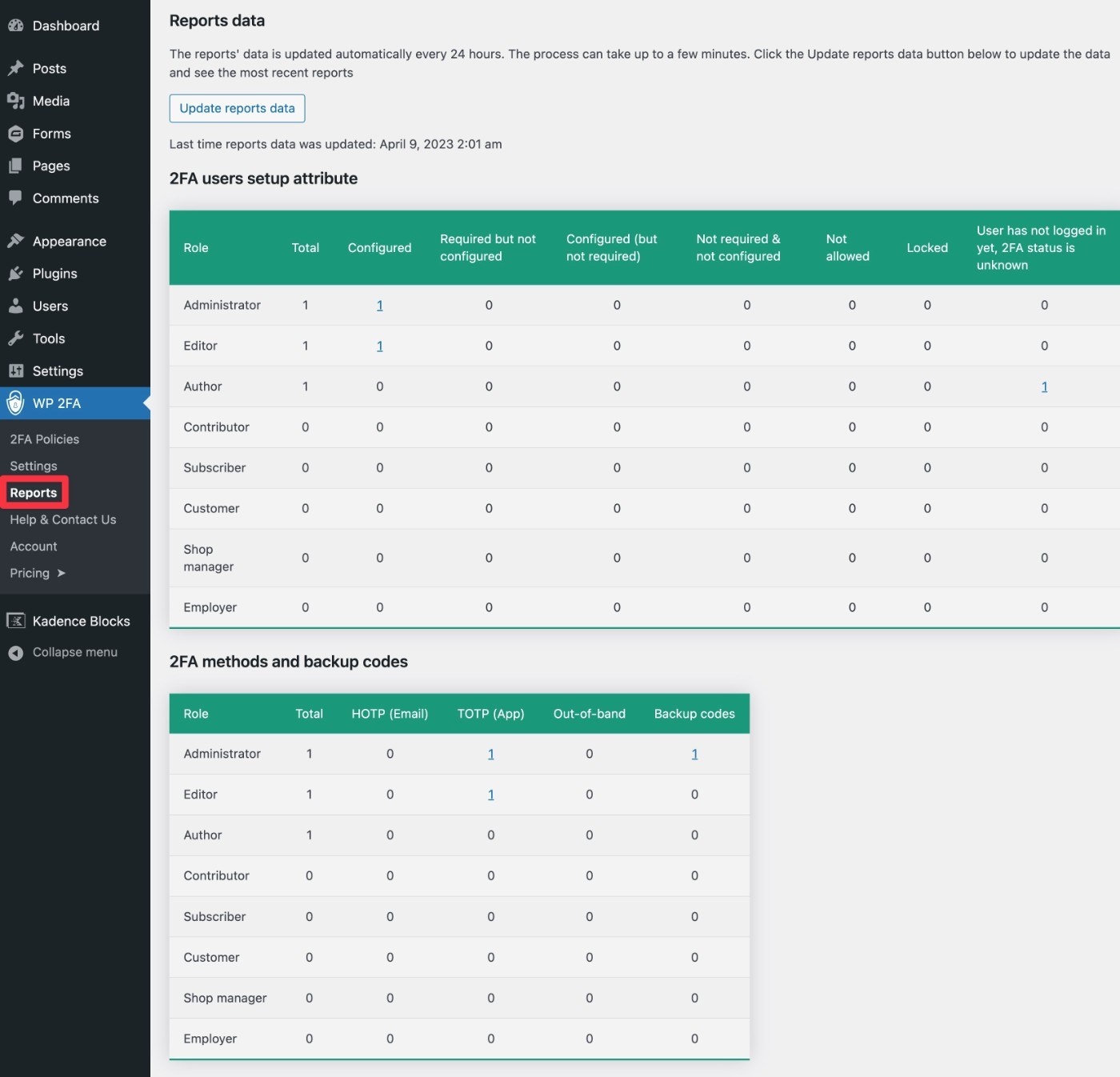Click 'Customer' in methods table
The height and width of the screenshot is (1077, 1120).
tap(211, 957)
